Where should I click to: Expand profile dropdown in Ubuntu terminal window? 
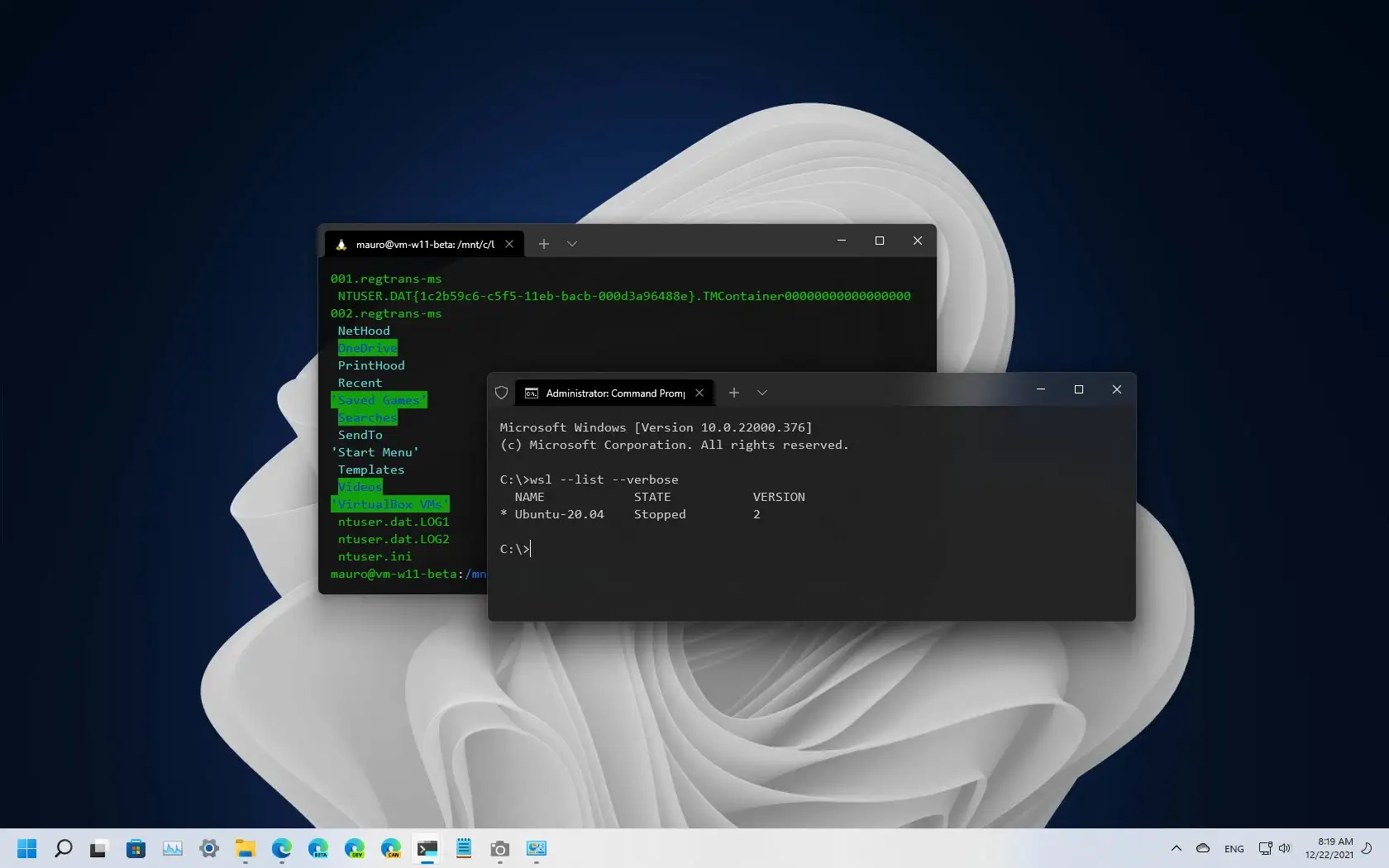(572, 244)
